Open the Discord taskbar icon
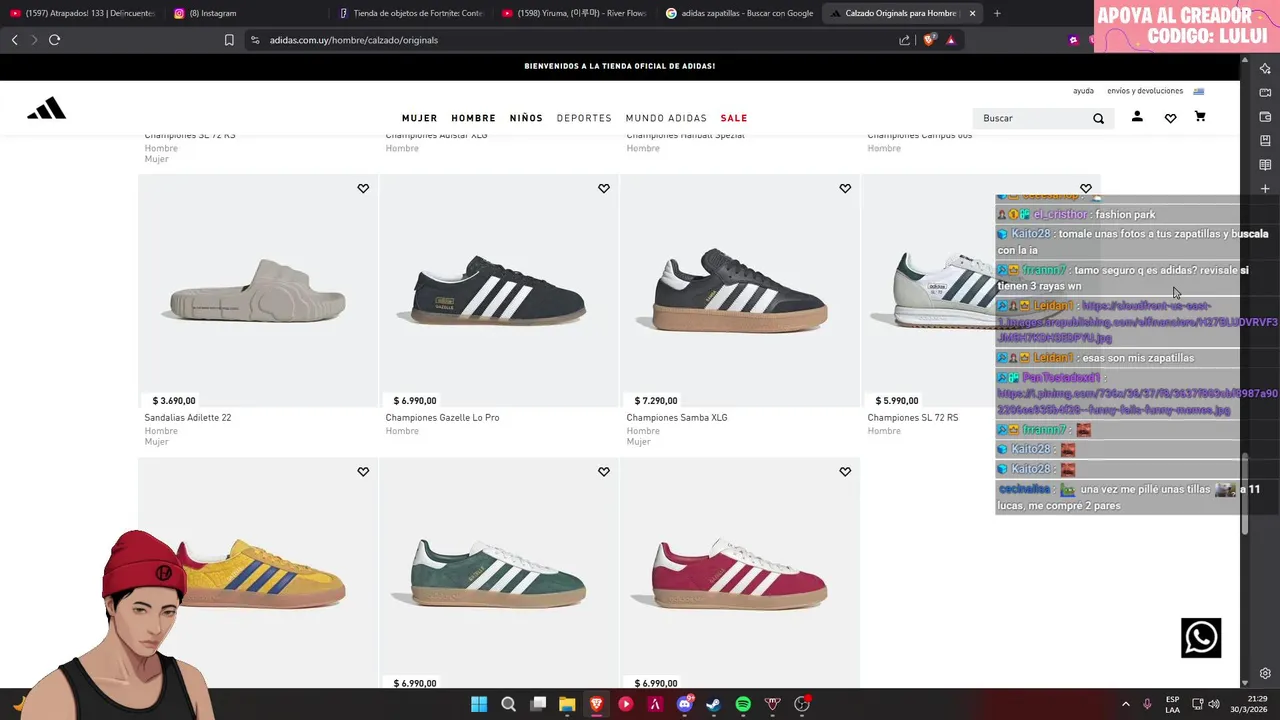This screenshot has width=1280, height=720. pos(685,704)
